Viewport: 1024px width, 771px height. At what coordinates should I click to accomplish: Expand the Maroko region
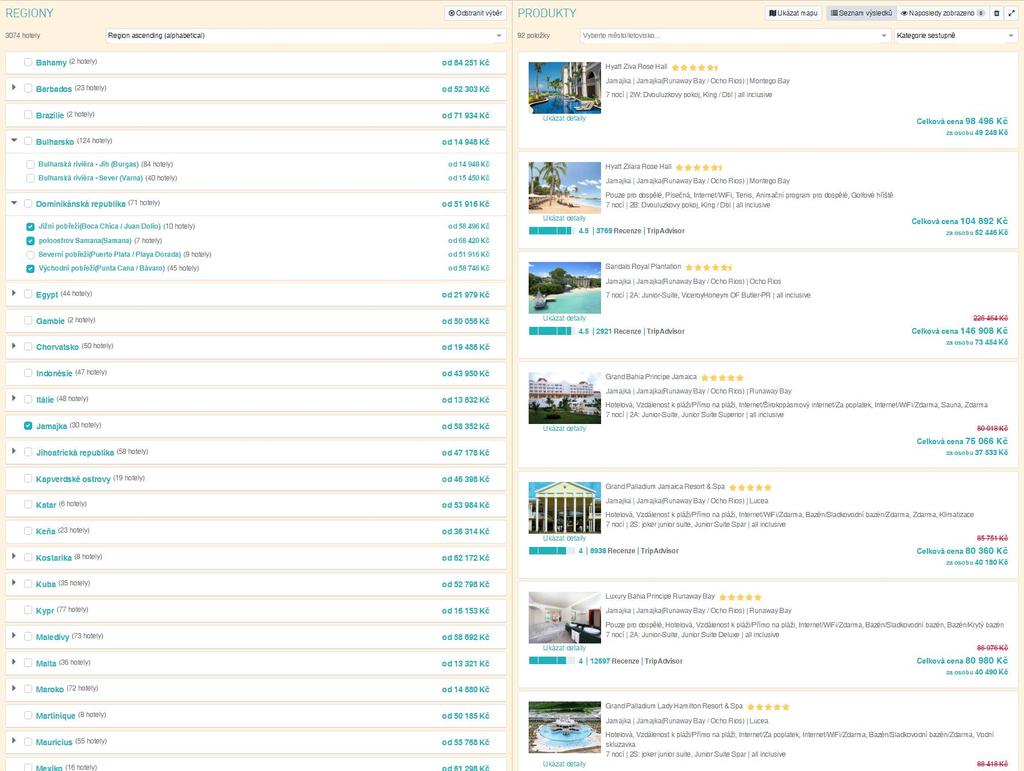[14, 687]
